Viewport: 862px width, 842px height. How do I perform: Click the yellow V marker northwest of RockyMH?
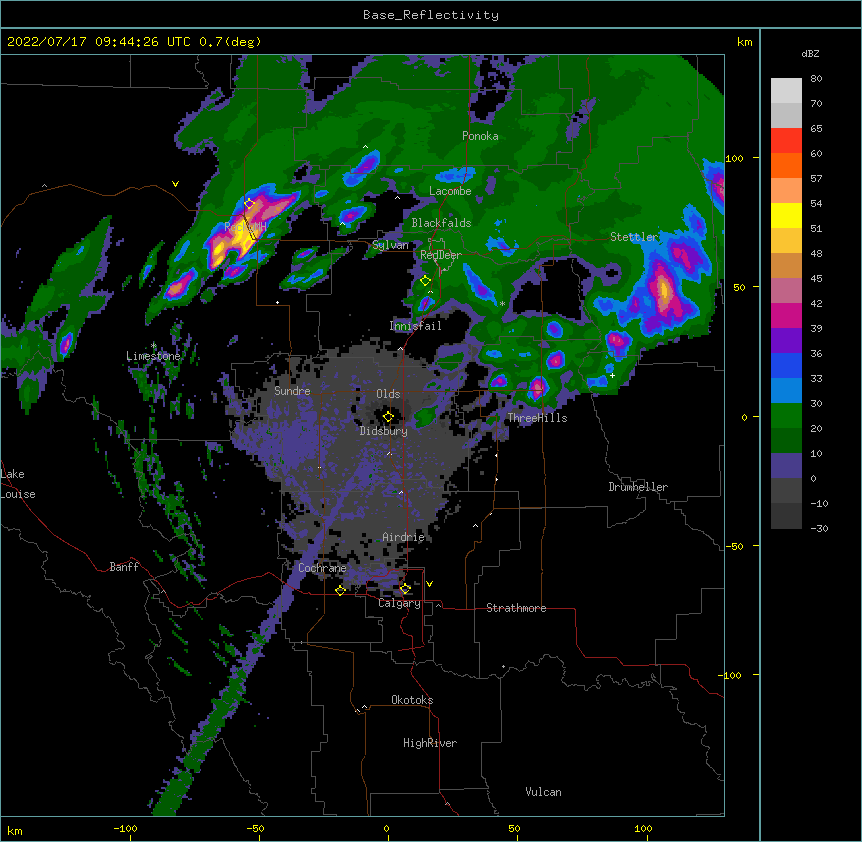tap(175, 184)
